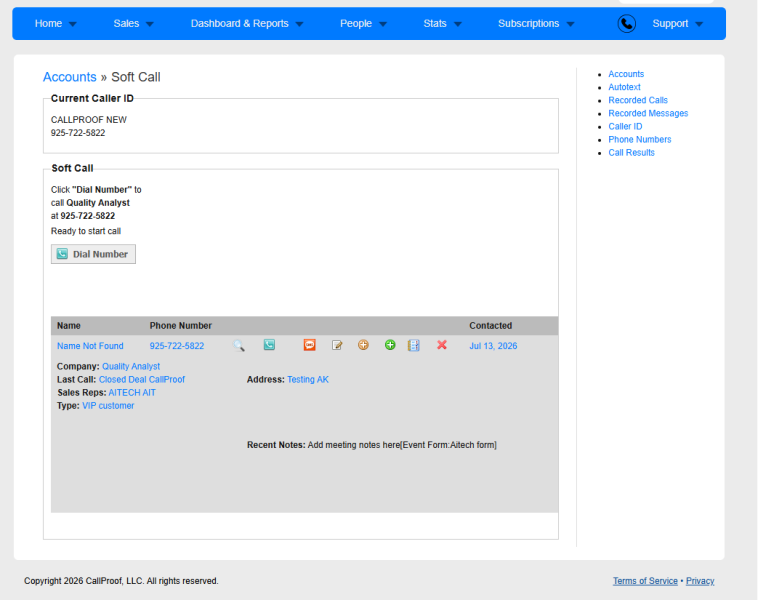Open the Sales dropdown menu
758x600 pixels.
(133, 24)
